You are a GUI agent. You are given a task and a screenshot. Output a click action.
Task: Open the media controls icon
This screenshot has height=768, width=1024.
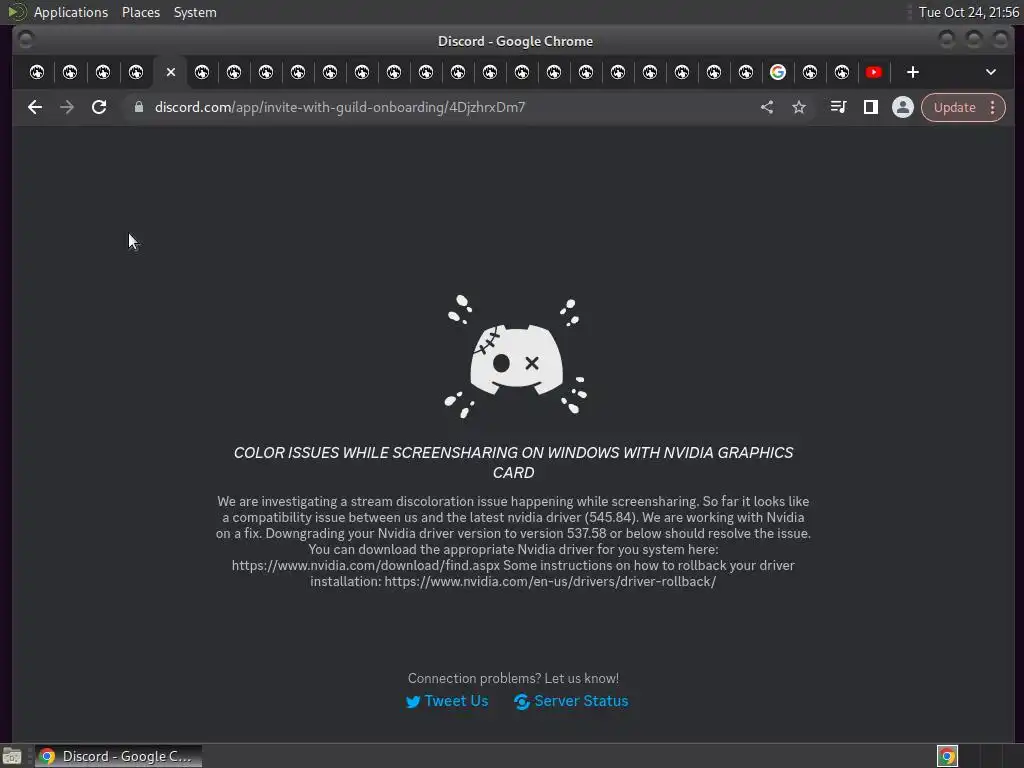point(839,107)
